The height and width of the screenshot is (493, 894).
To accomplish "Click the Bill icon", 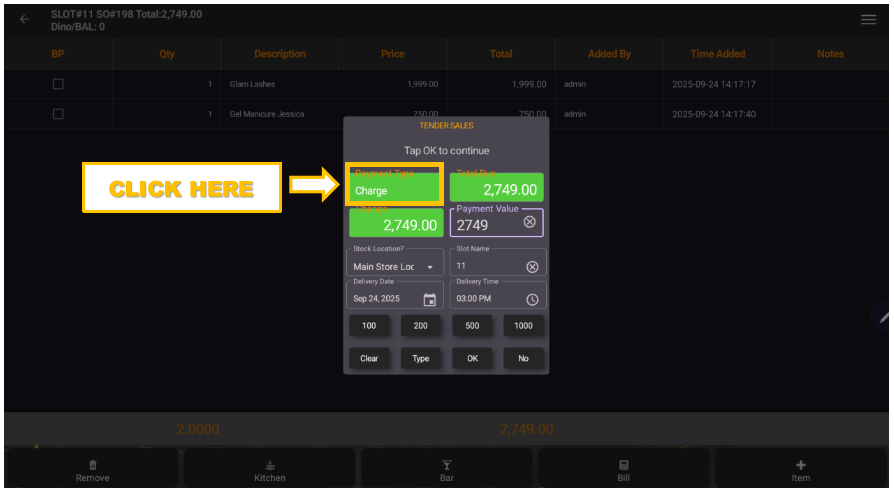I will 624,465.
